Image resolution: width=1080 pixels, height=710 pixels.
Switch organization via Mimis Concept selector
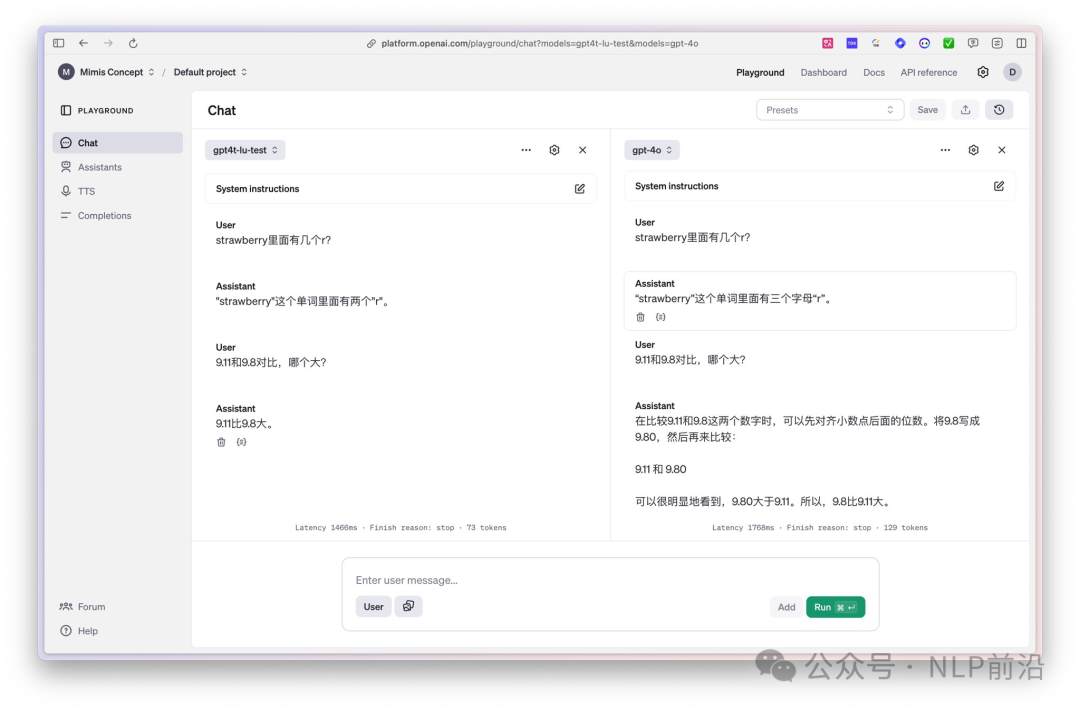point(108,72)
